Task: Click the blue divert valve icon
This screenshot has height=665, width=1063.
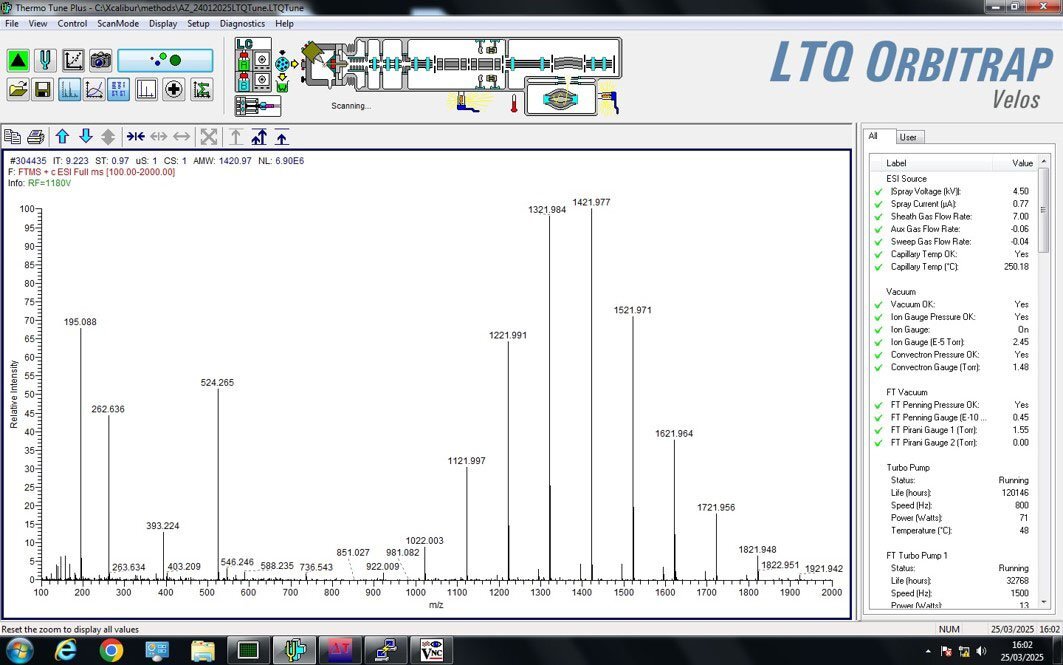Action: pos(282,64)
